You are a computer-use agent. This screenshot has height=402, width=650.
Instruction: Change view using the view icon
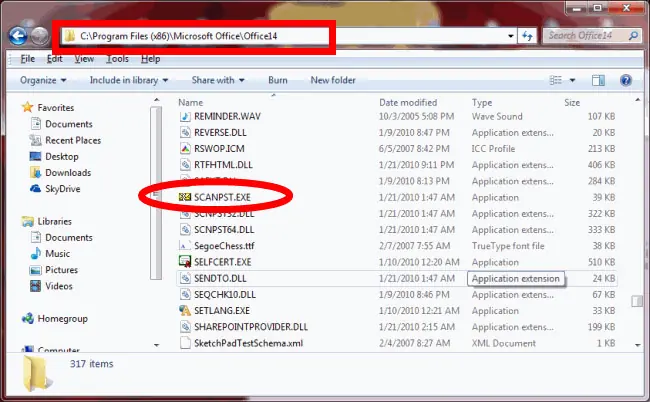click(x=555, y=80)
